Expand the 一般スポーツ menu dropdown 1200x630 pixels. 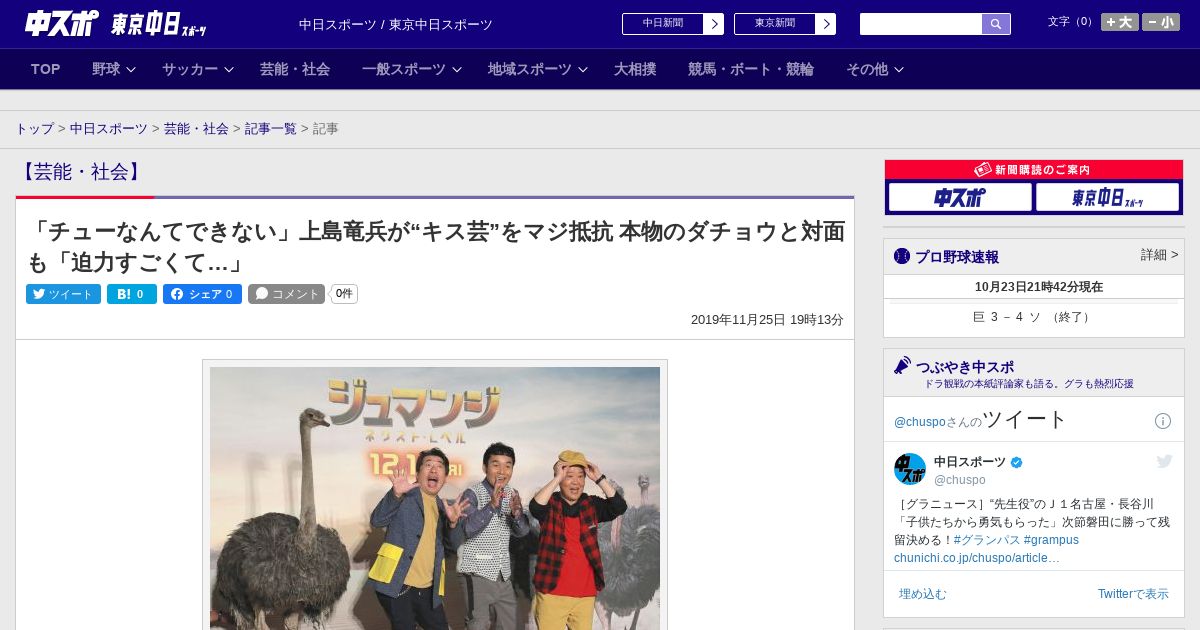411,69
